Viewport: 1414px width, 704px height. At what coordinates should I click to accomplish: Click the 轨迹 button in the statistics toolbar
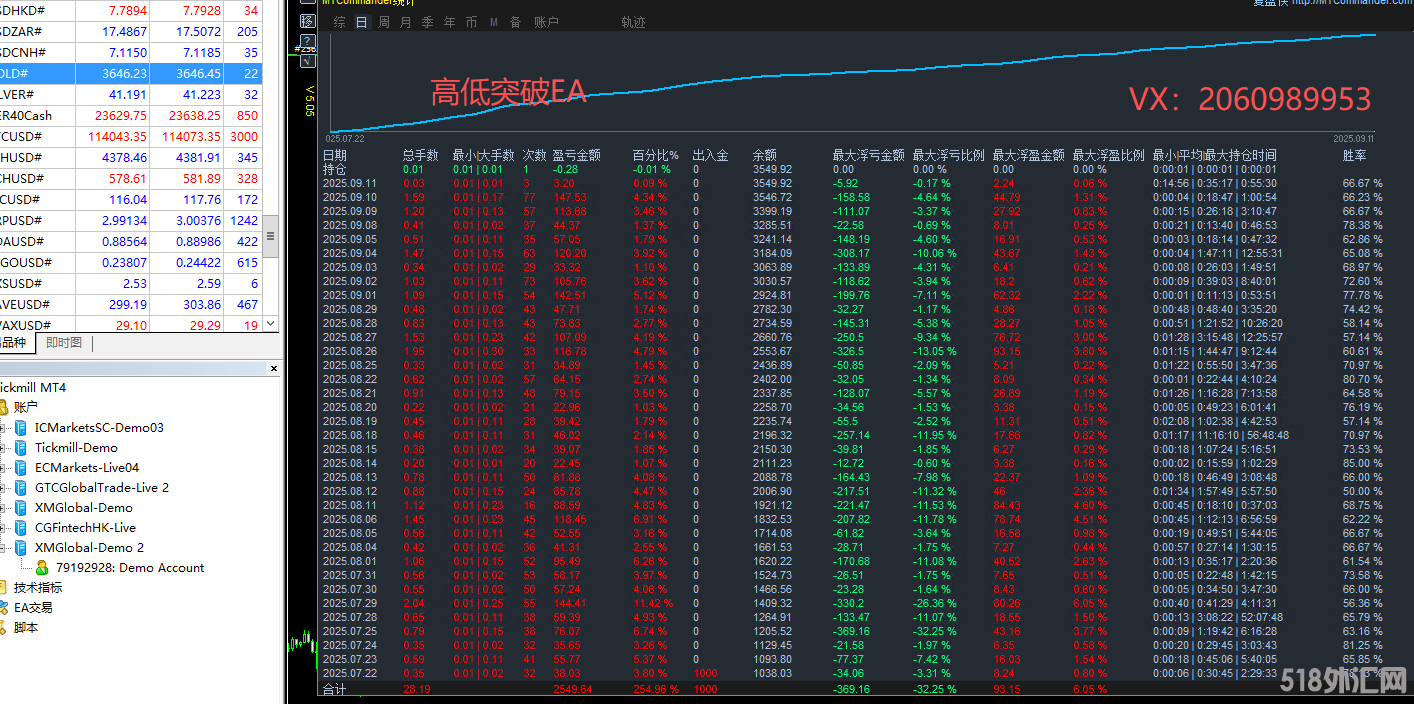point(633,21)
